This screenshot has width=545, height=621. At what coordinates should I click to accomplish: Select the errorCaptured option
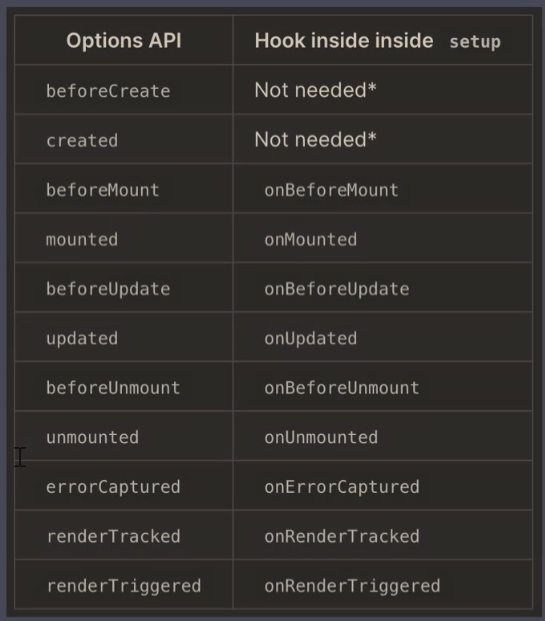point(113,487)
